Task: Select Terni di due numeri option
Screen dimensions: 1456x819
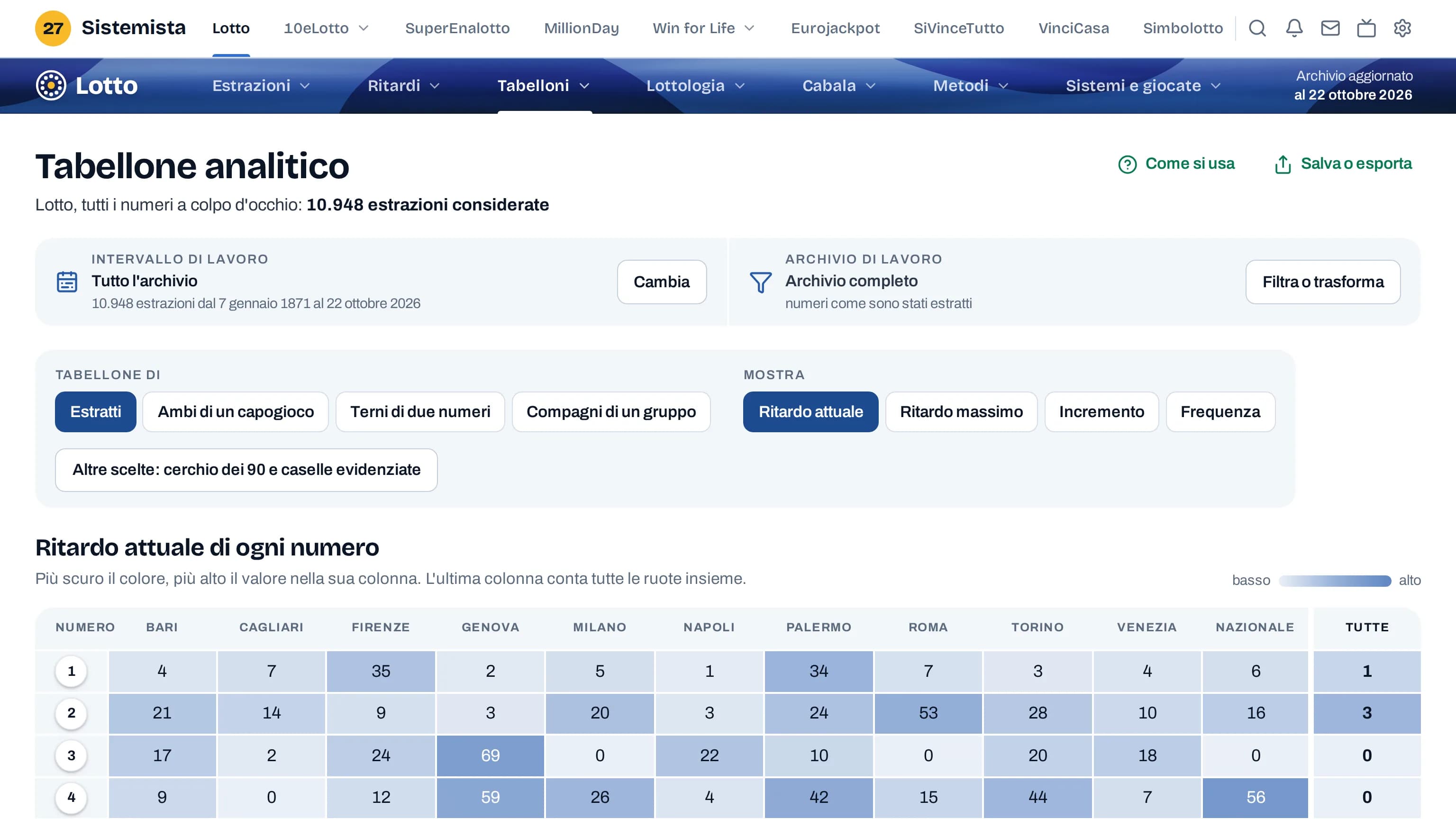Action: tap(420, 411)
